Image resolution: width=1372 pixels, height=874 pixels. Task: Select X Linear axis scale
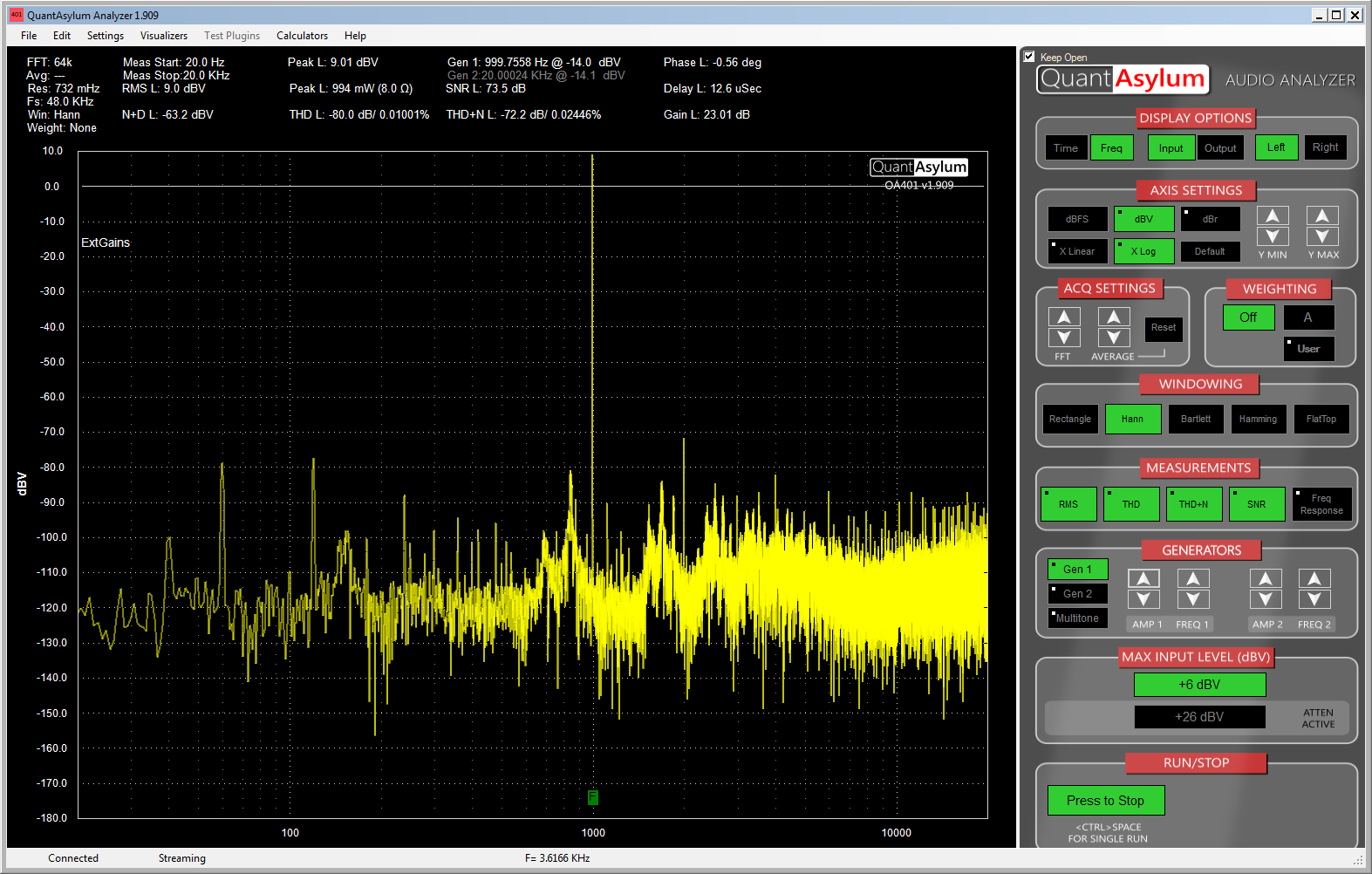coord(1077,251)
